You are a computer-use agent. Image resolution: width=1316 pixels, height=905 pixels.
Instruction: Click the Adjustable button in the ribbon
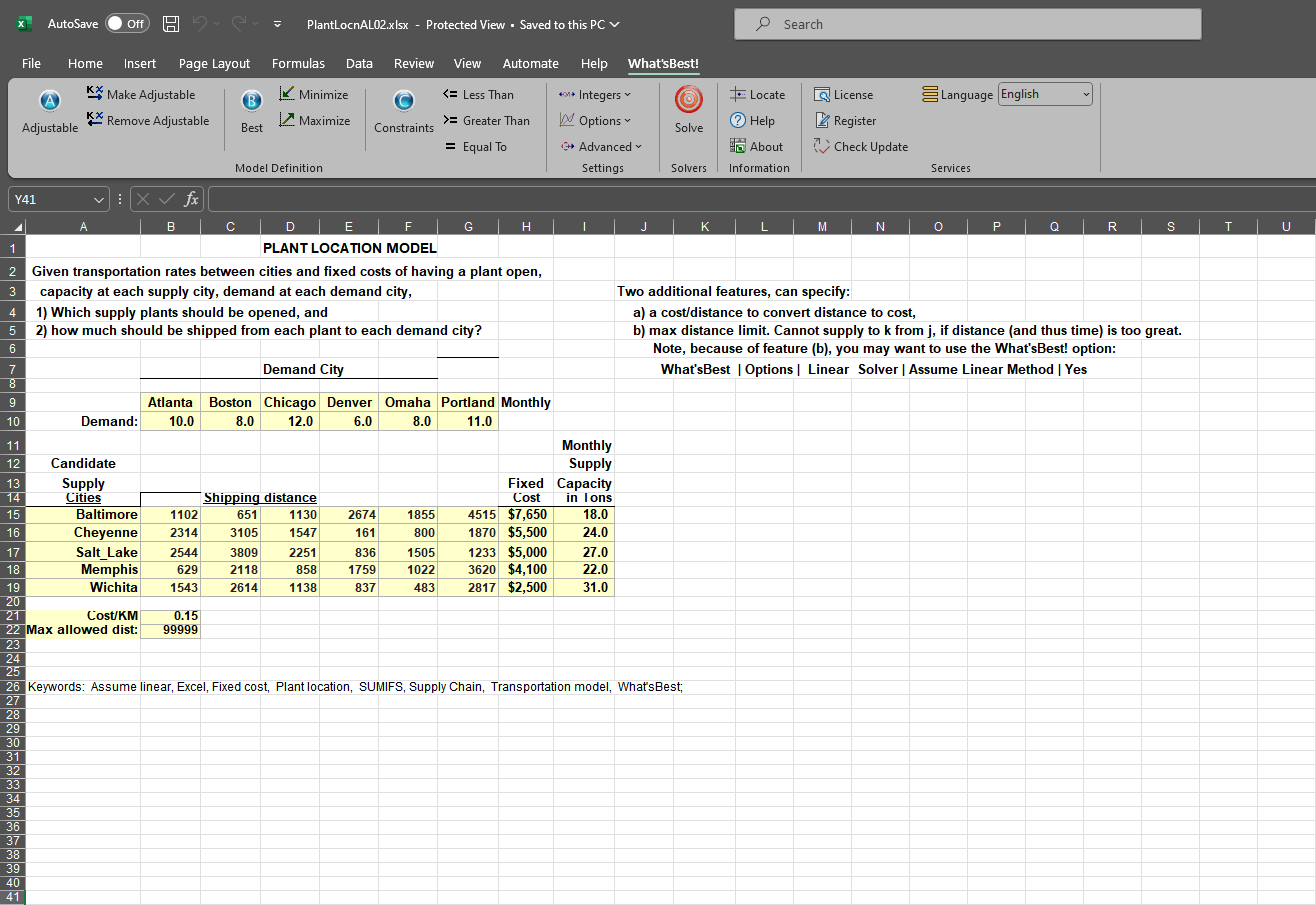click(x=49, y=112)
